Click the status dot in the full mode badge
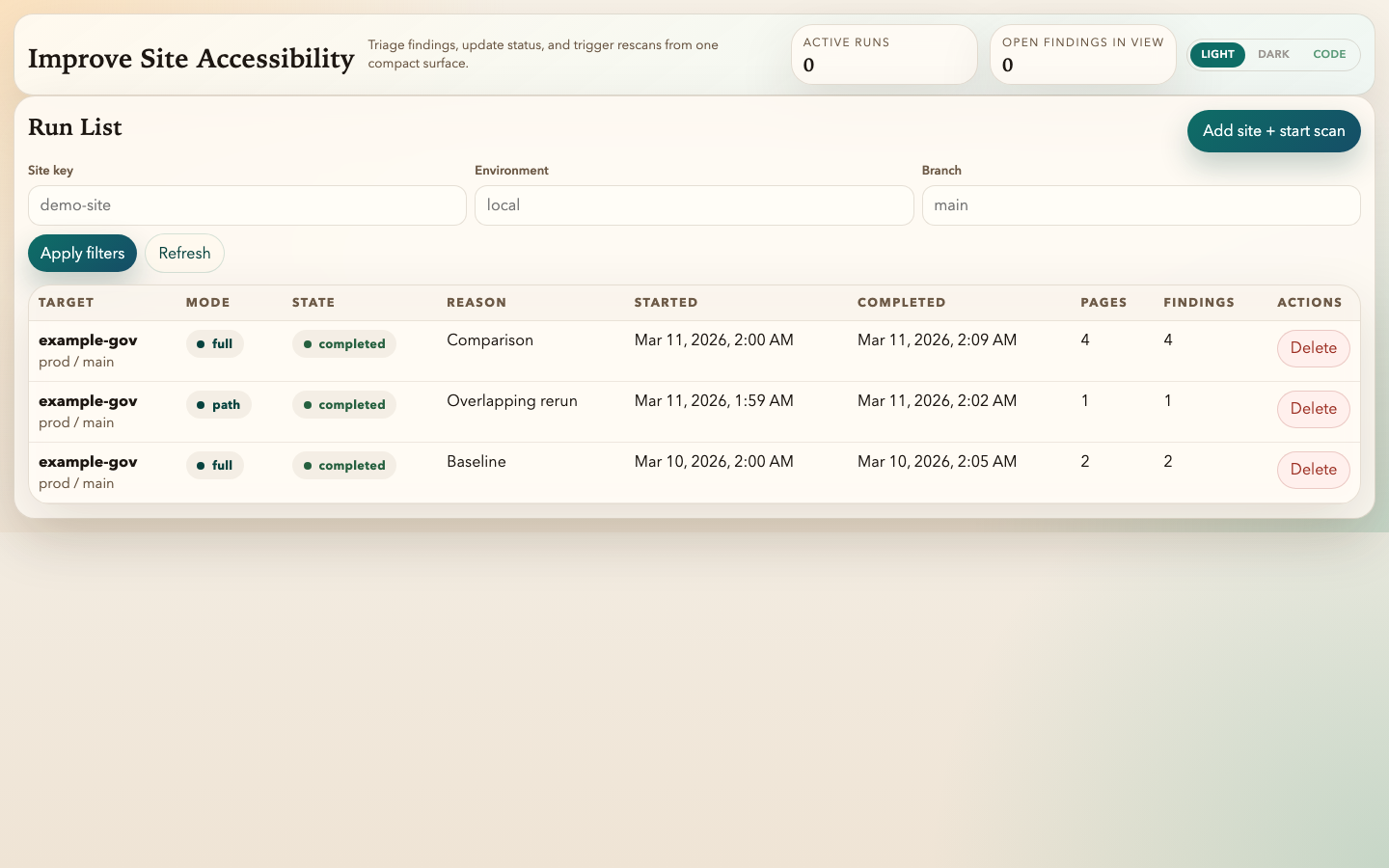This screenshot has width=1389, height=868. pyautogui.click(x=201, y=344)
